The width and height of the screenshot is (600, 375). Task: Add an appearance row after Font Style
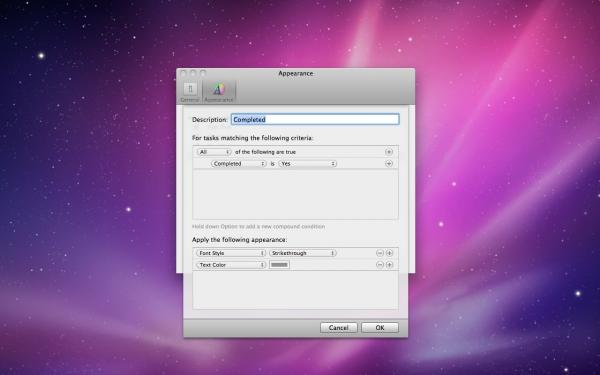coord(389,253)
